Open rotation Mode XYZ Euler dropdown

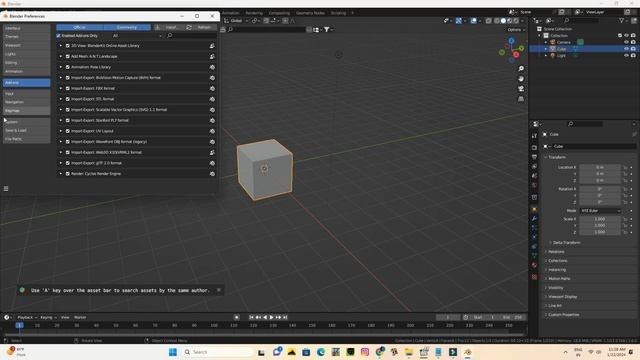point(600,211)
